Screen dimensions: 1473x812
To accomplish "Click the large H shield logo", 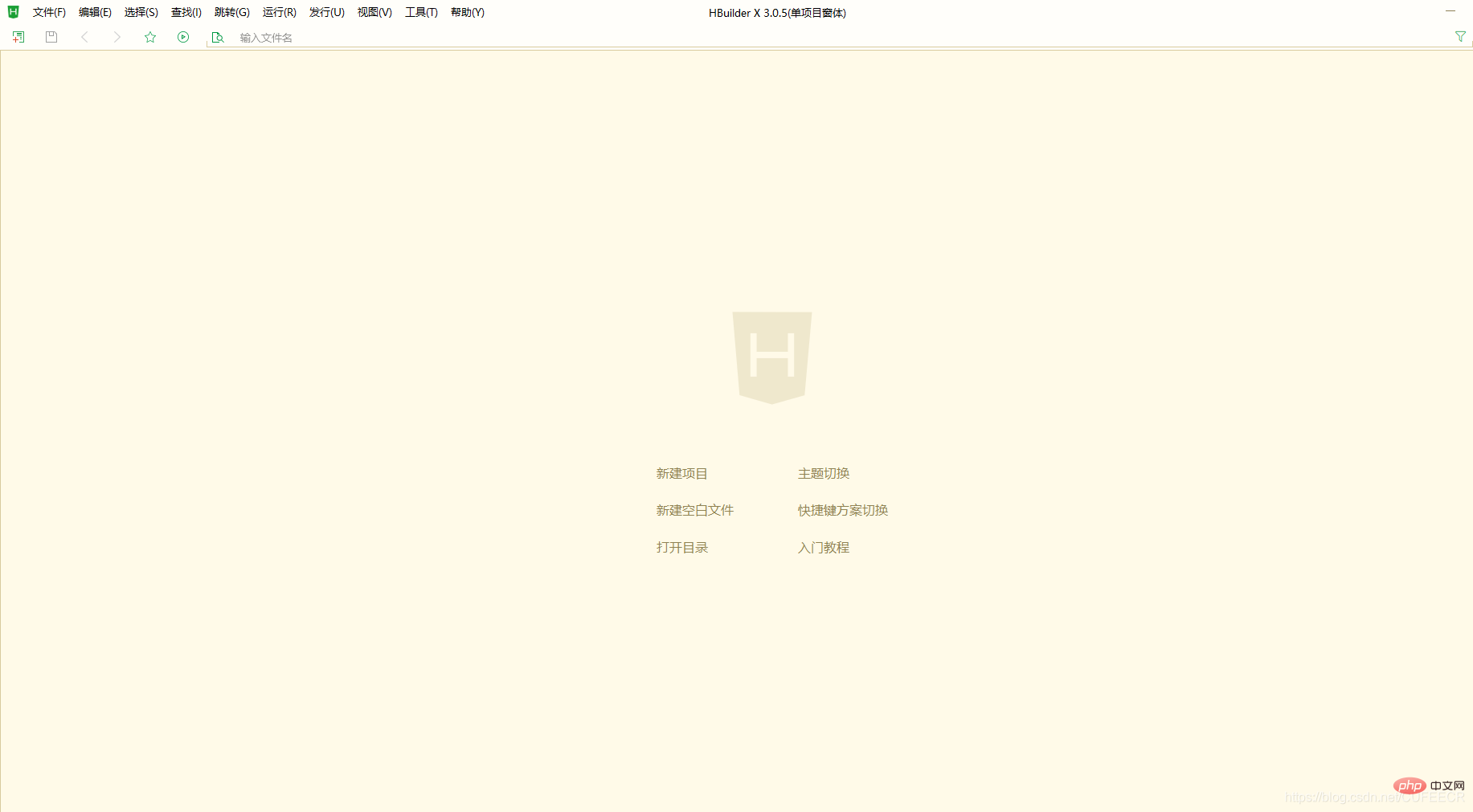I will coord(771,357).
